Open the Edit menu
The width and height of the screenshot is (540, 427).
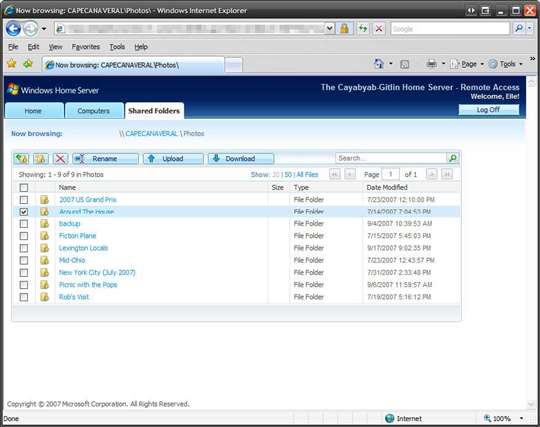coord(33,47)
